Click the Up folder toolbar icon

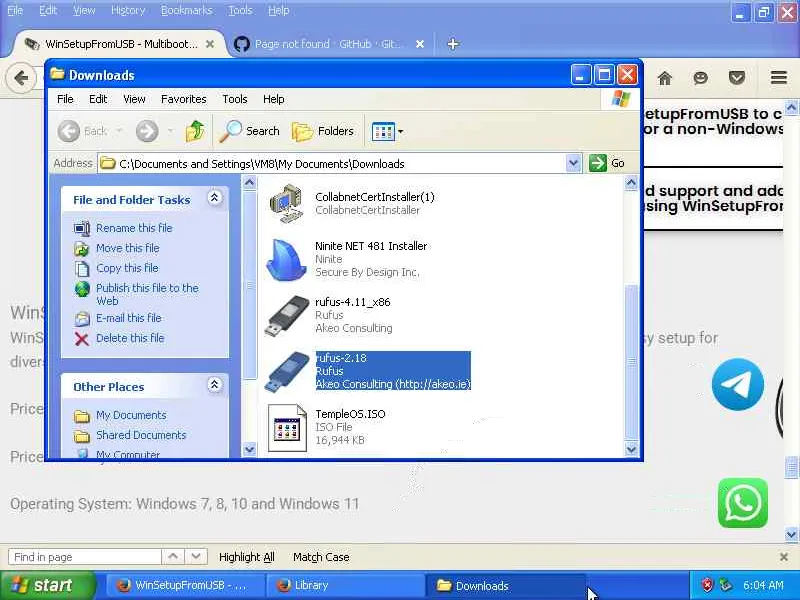195,131
